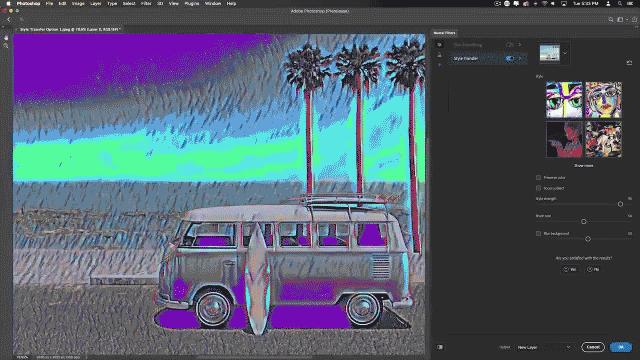Answer Yes to satisfied with results
This screenshot has width=640, height=360.
[570, 269]
